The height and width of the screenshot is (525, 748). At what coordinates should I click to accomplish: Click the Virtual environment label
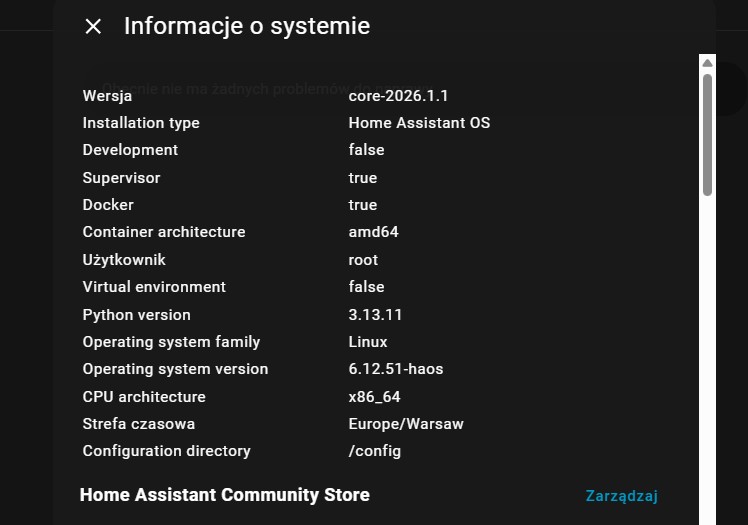[x=154, y=287]
